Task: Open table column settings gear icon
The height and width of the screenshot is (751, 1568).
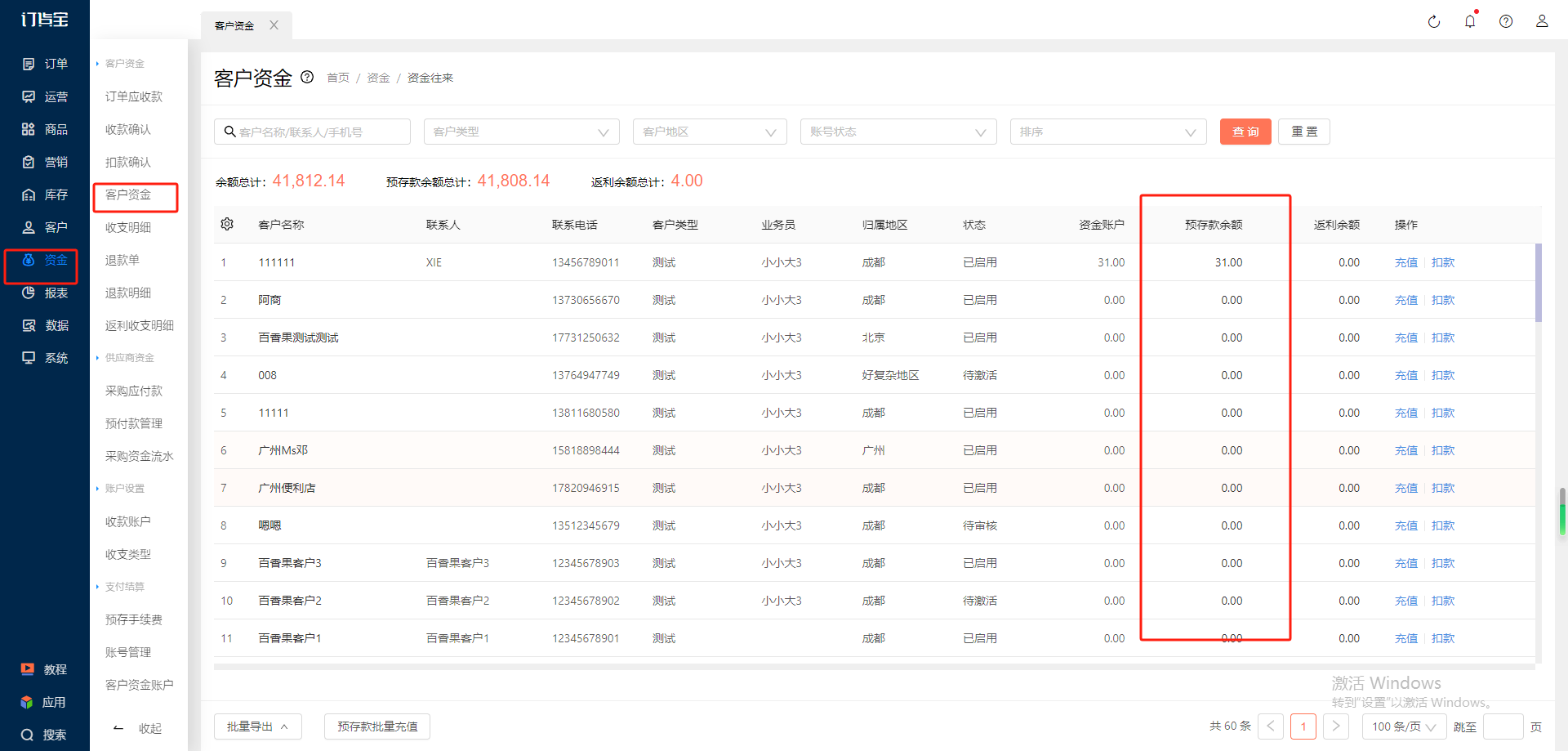Action: click(x=227, y=224)
